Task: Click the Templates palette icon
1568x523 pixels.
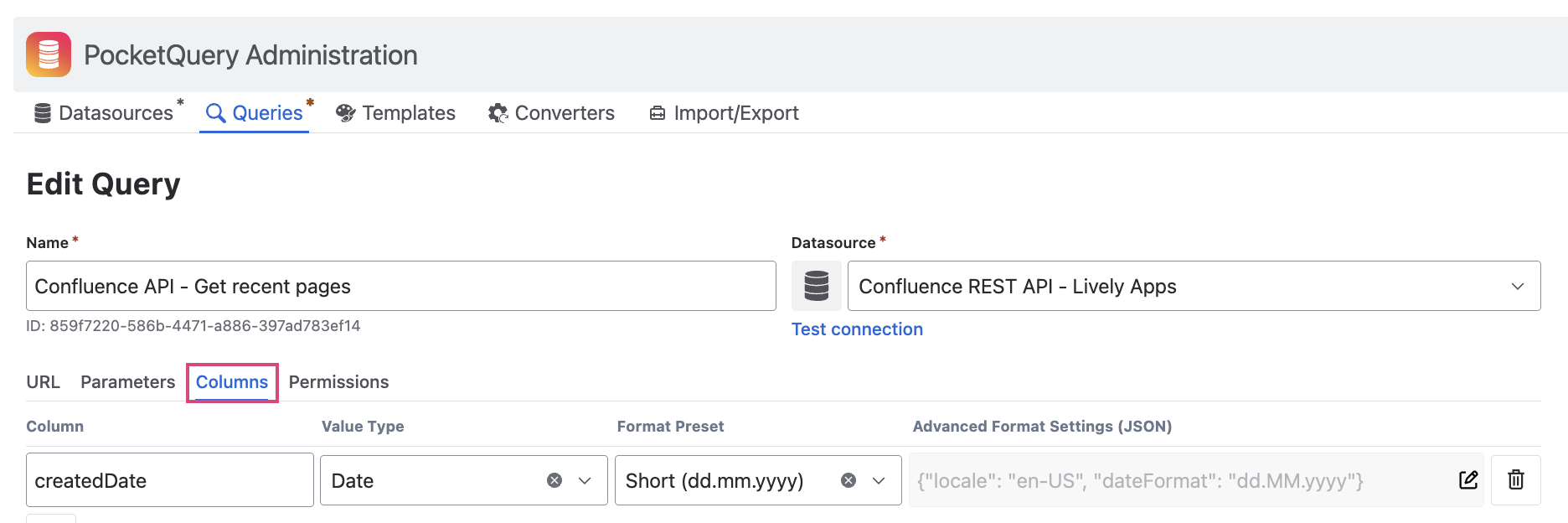Action: pos(345,113)
